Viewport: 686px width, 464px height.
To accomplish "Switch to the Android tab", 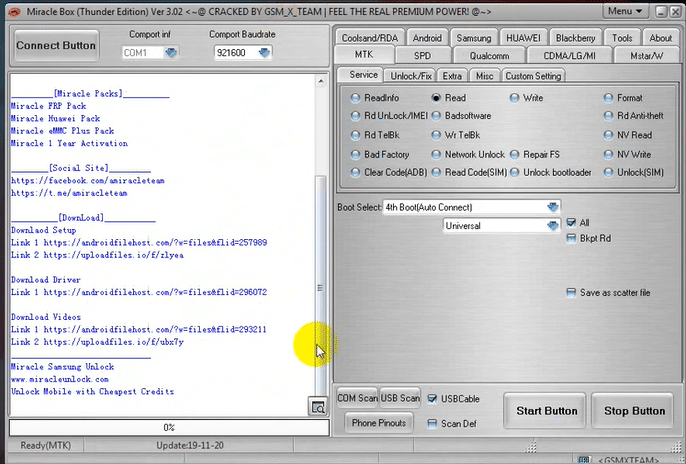I will [427, 38].
